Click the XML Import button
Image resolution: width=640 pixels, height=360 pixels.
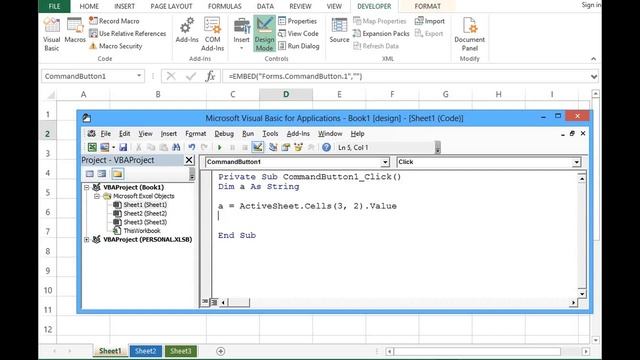coord(429,21)
